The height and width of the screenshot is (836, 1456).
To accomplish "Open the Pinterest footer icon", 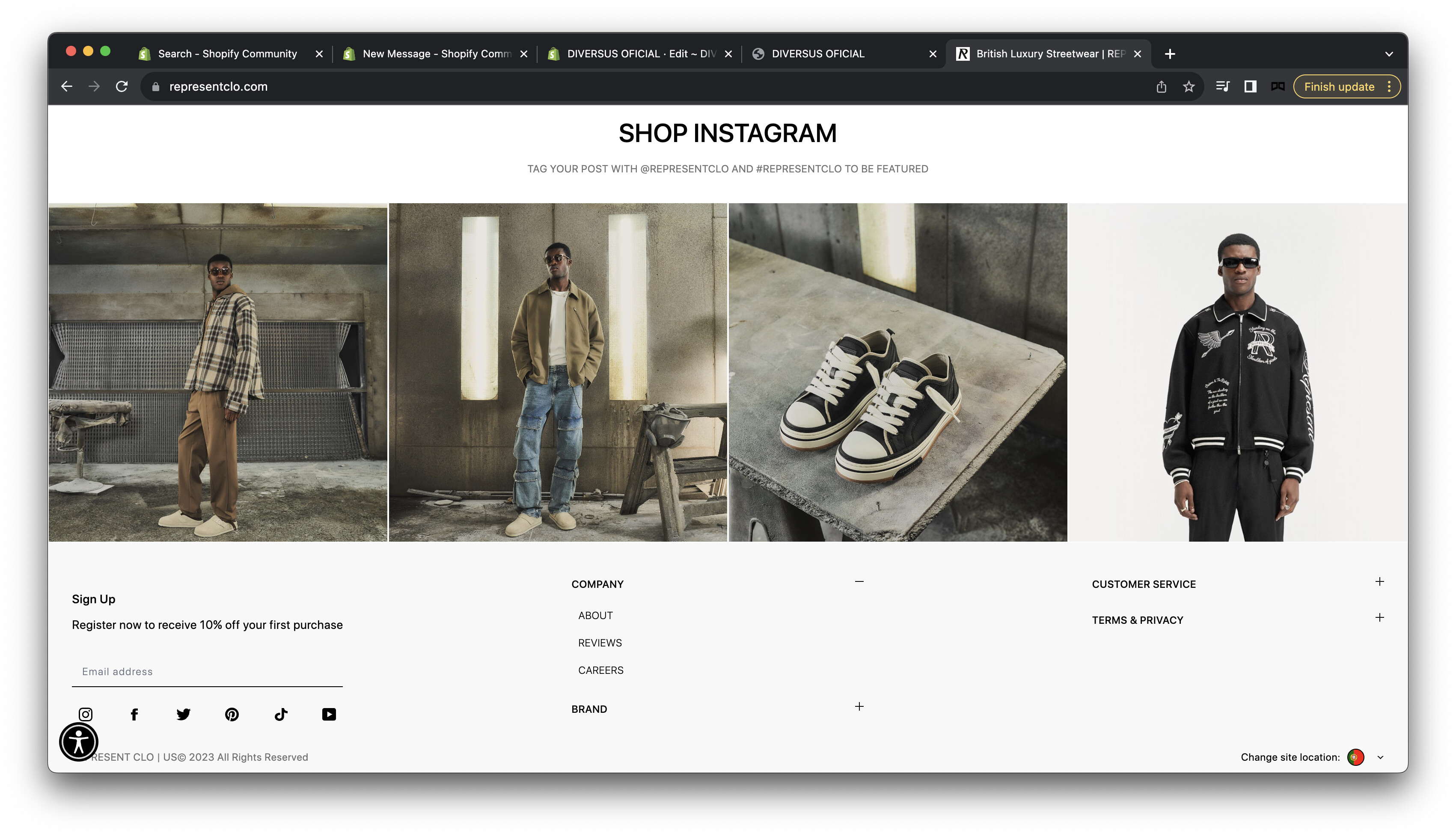I will pos(232,714).
